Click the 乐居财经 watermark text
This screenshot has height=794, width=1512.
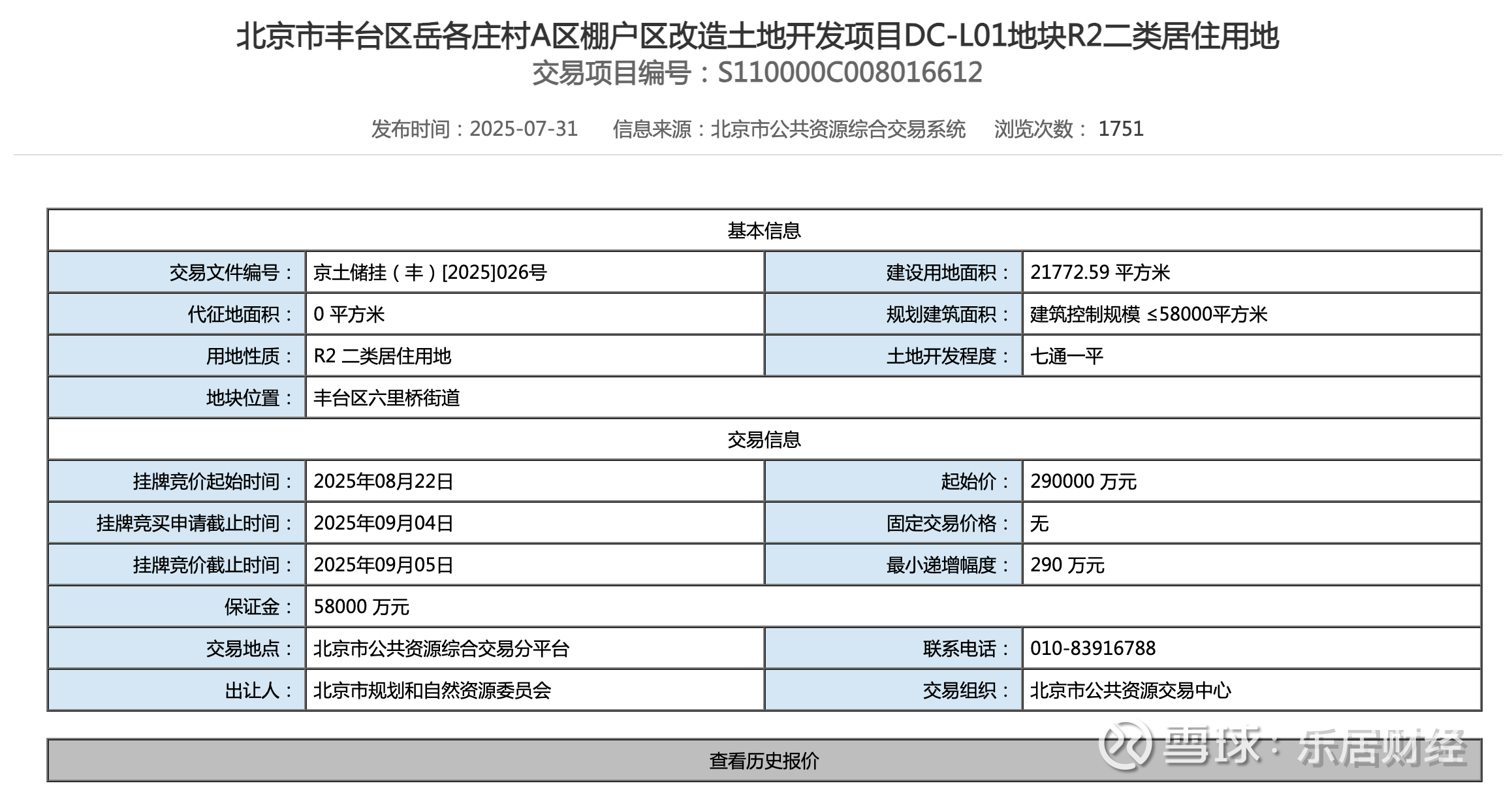(1381, 746)
